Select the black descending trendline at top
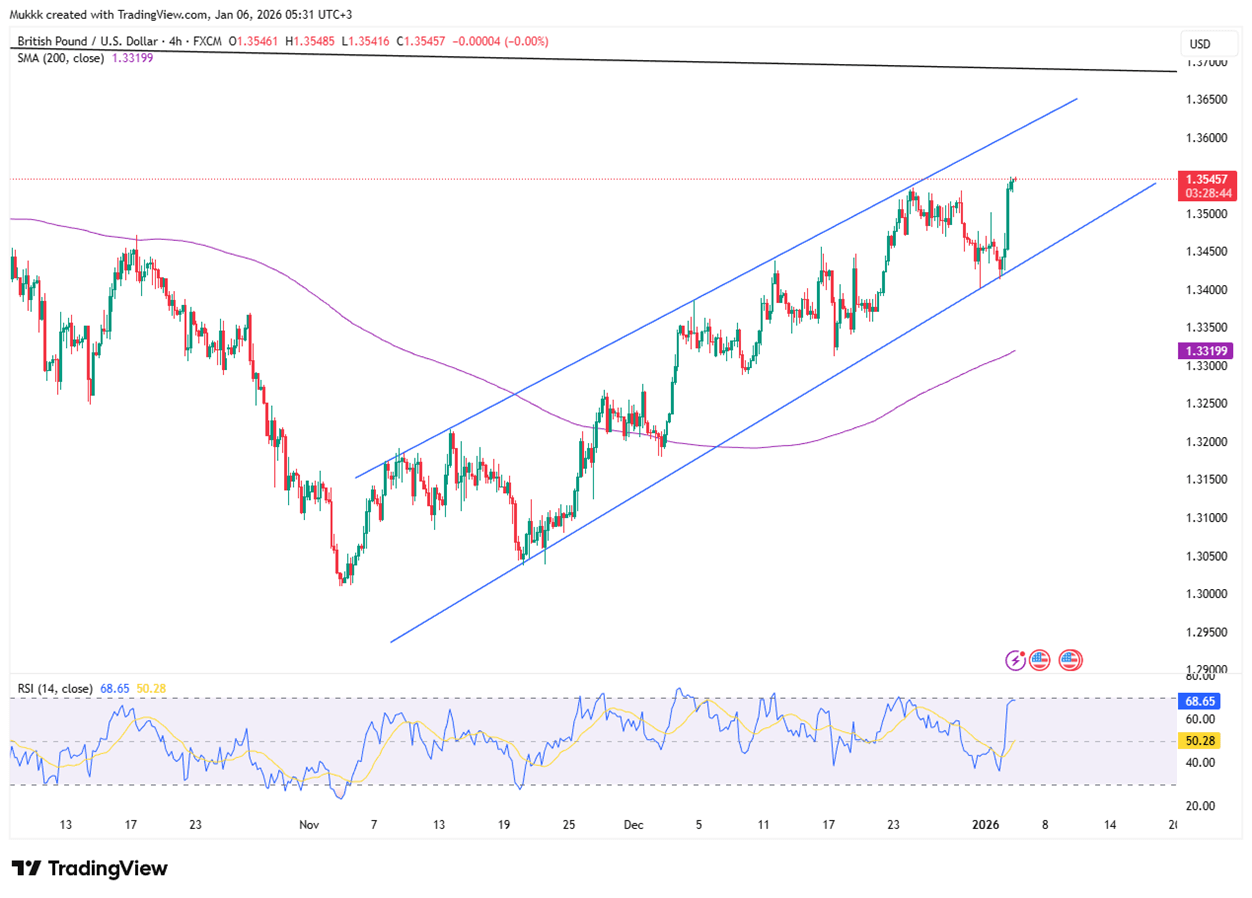 tap(600, 59)
